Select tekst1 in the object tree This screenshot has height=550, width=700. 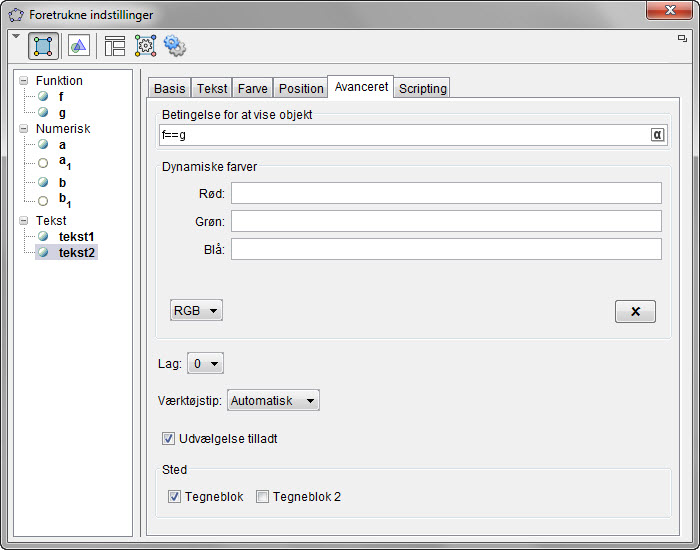coord(75,236)
